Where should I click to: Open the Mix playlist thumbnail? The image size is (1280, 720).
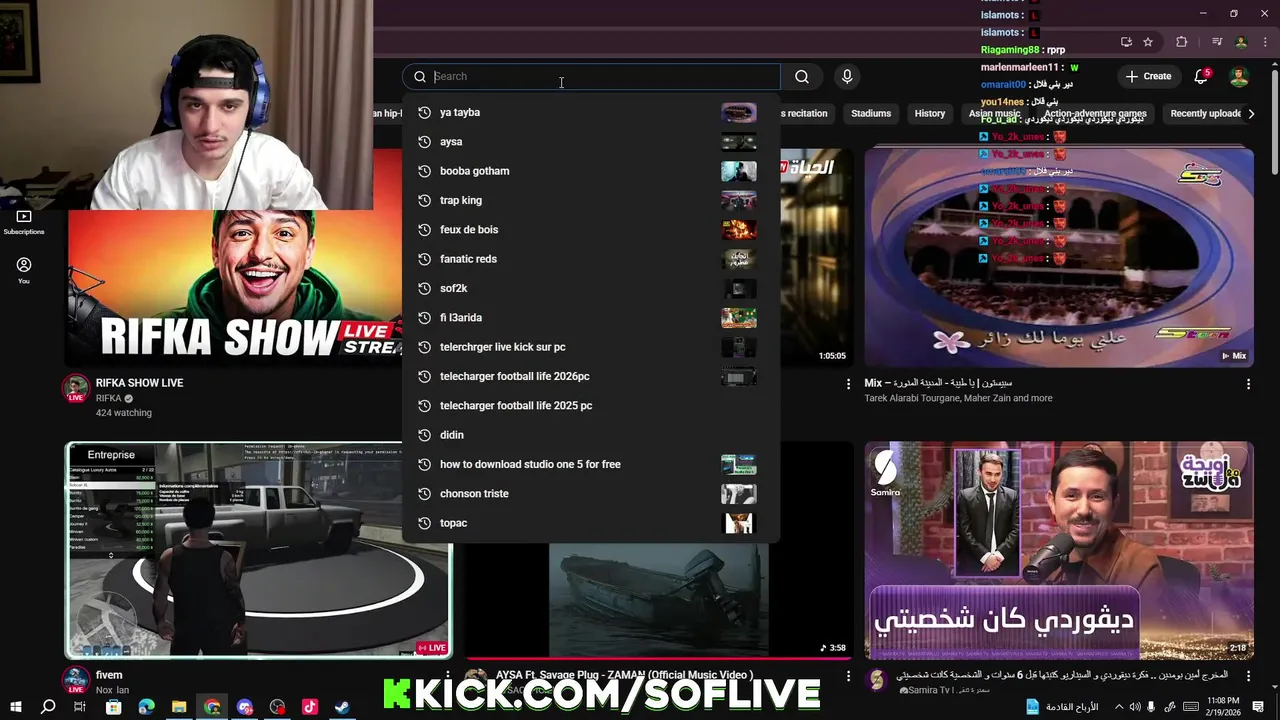click(1059, 258)
